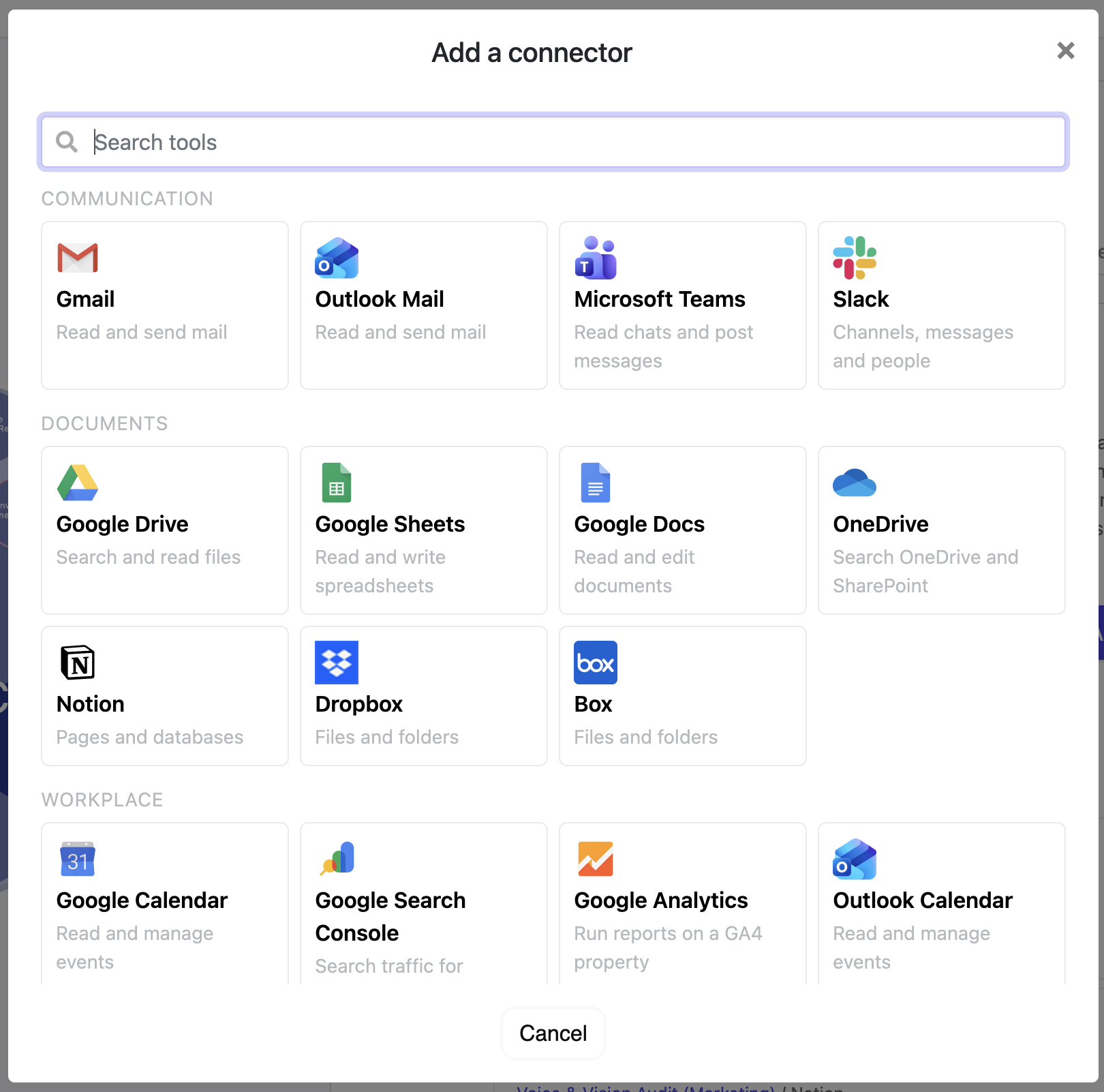Viewport: 1104px width, 1092px height.
Task: Click the "Slack" connector name
Action: pos(861,299)
